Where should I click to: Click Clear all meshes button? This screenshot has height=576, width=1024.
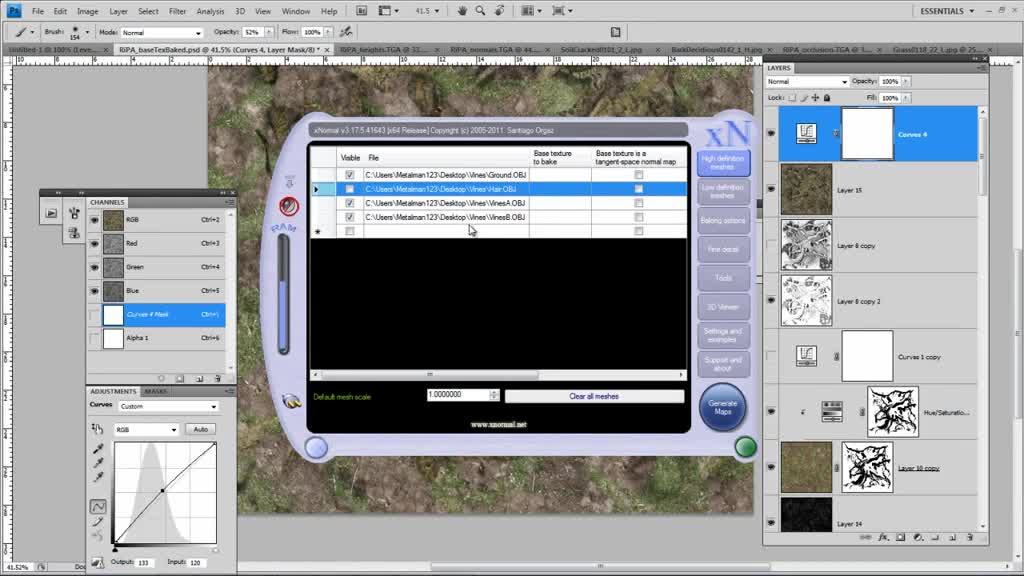click(594, 396)
